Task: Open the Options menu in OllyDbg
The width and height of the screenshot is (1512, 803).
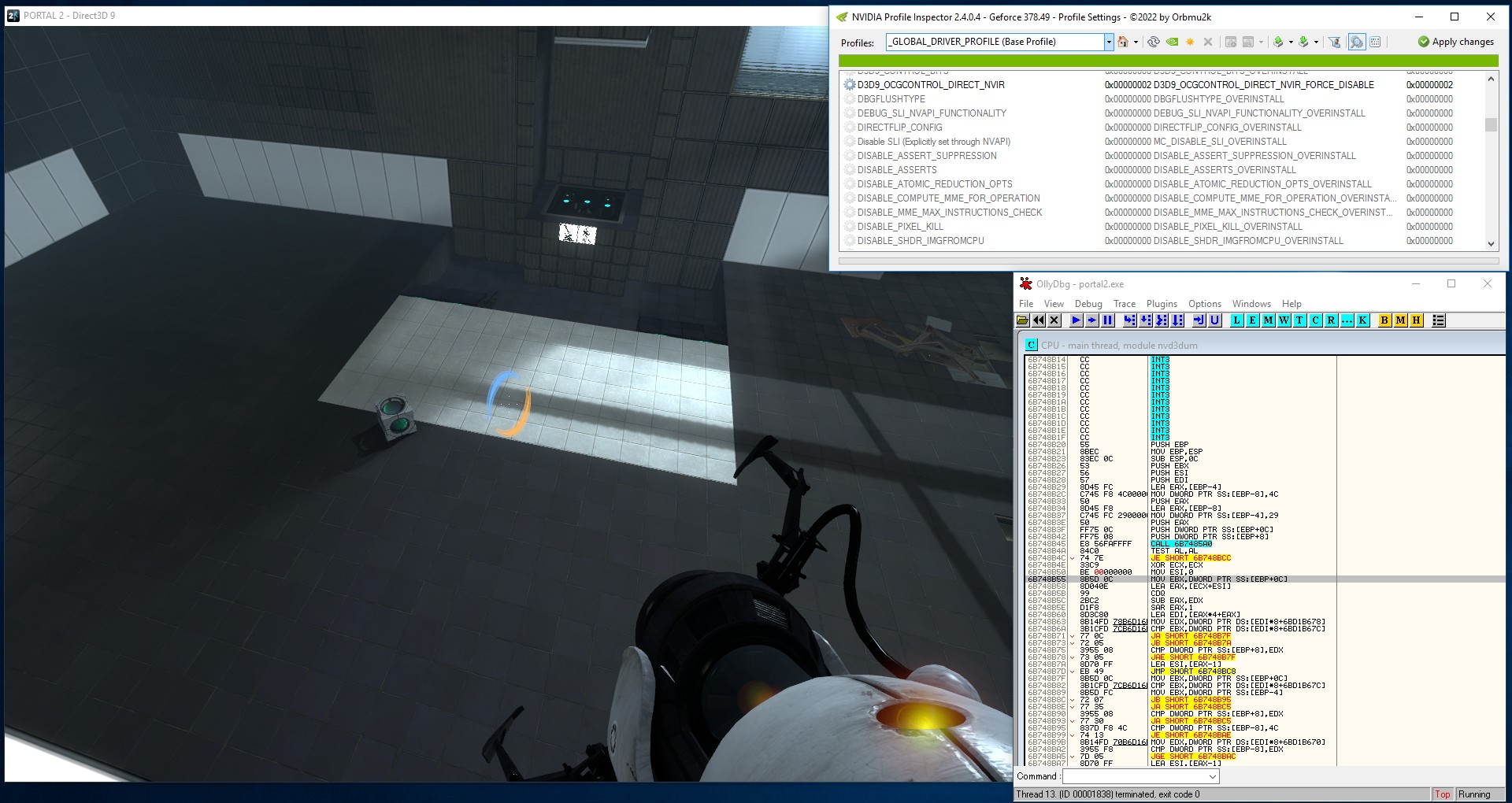Action: [x=1205, y=304]
